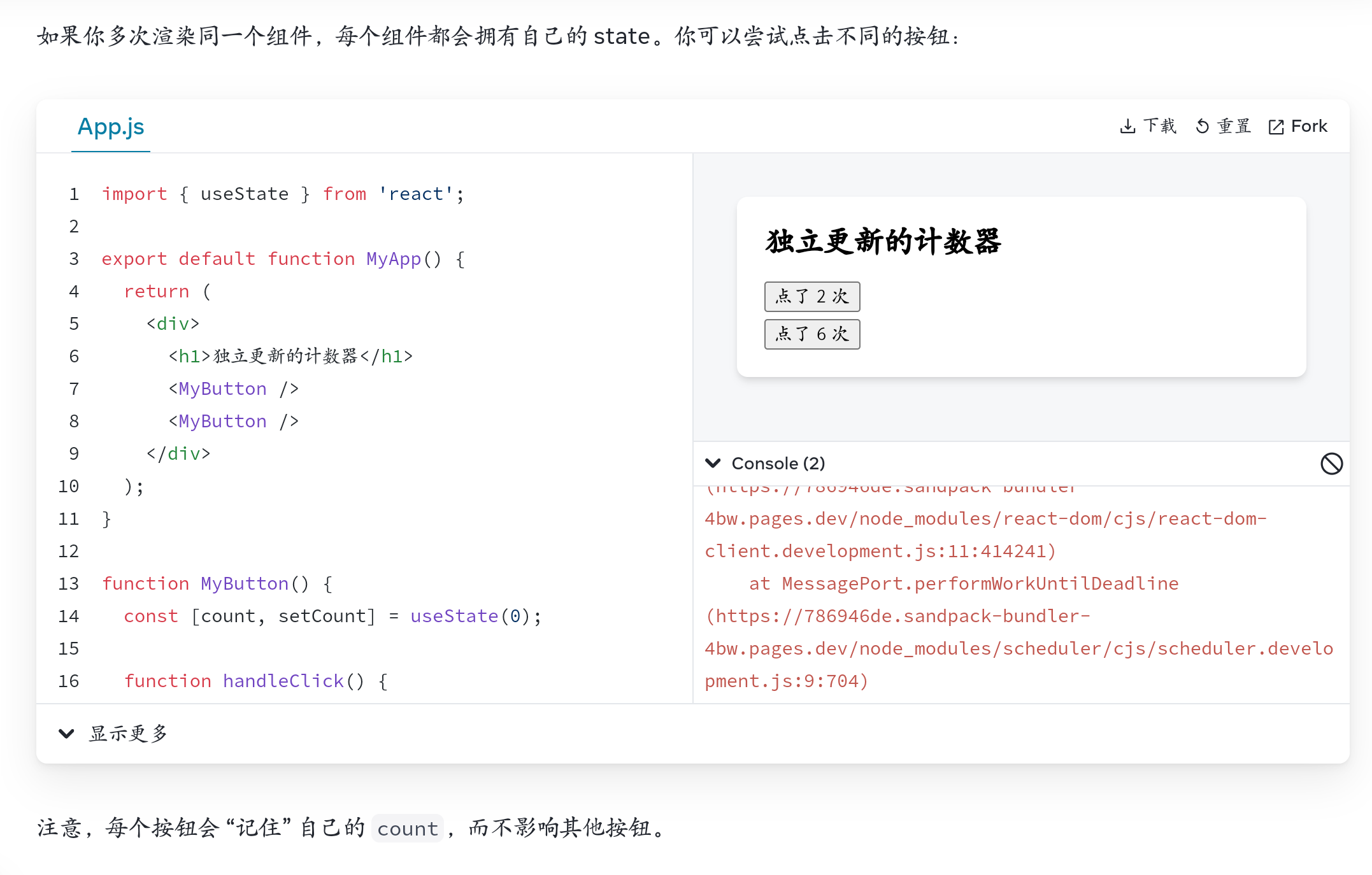Viewport: 1372px width, 875px height.
Task: Click the 下载 text label
Action: coord(1159,126)
